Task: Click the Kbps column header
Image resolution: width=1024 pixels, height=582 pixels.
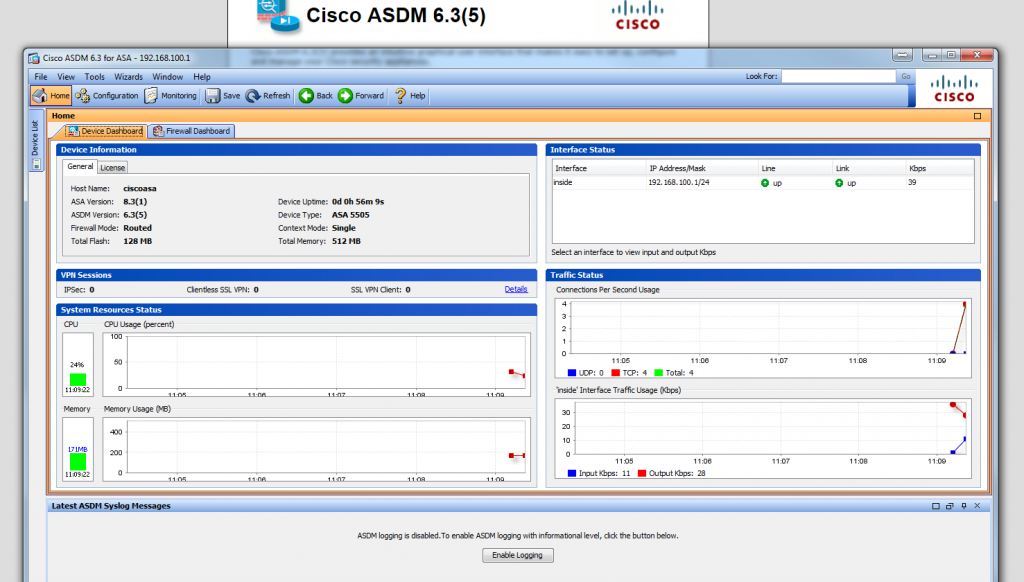Action: point(940,168)
